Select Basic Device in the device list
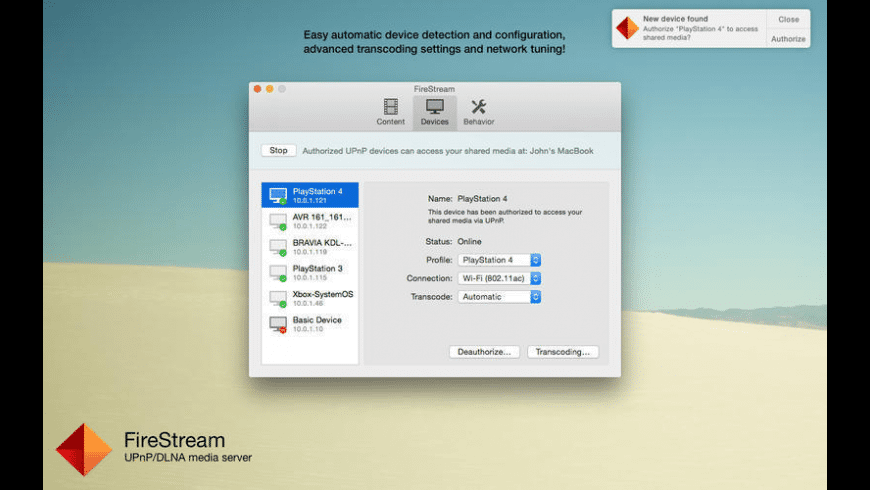The height and width of the screenshot is (490, 870). pos(310,324)
